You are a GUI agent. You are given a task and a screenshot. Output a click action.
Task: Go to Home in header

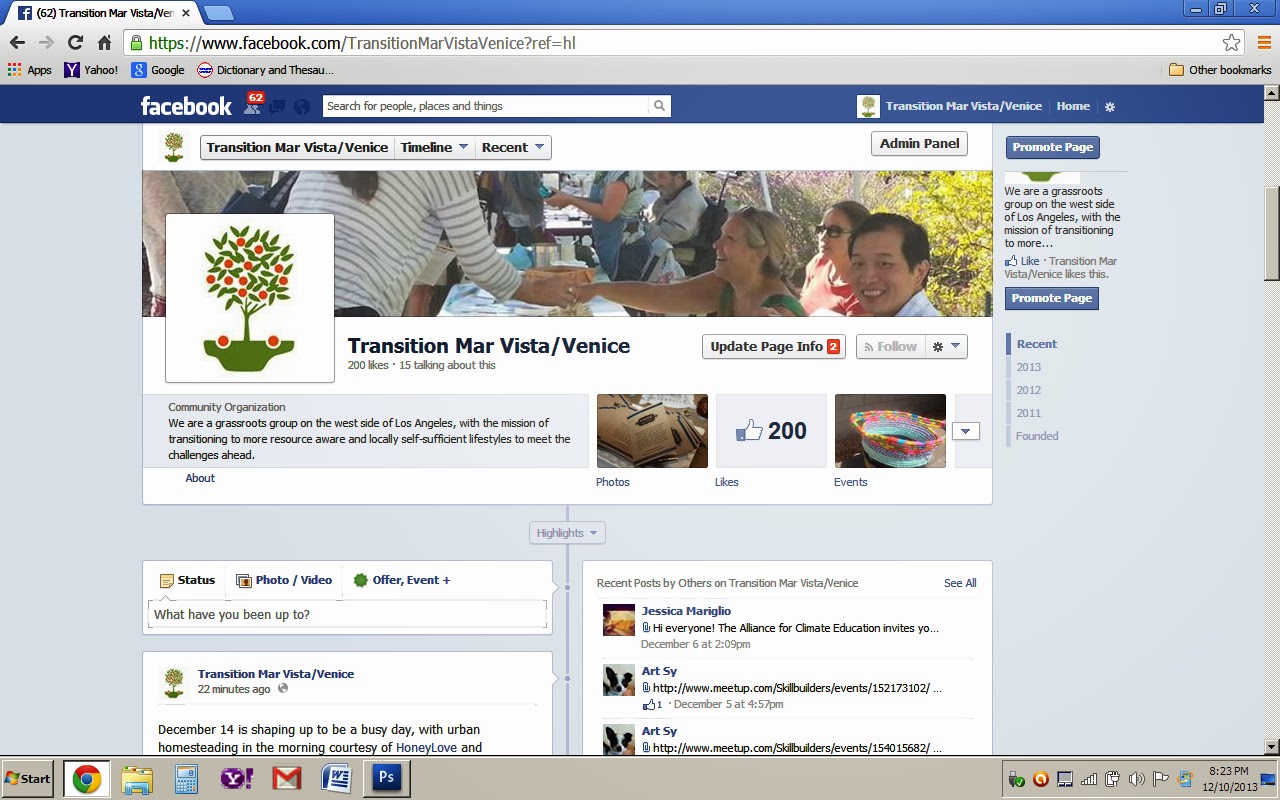point(1073,106)
